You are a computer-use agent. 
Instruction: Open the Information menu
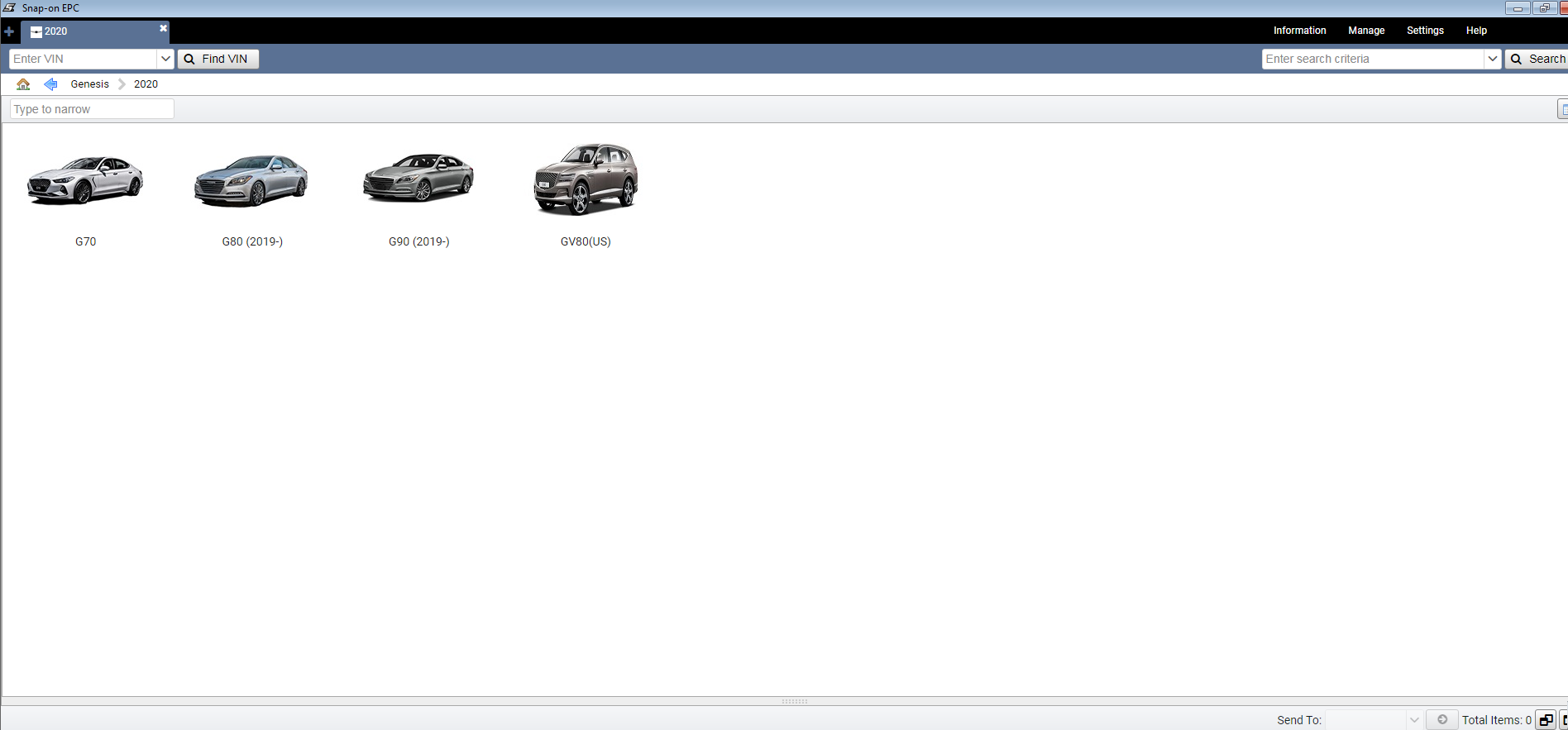(1299, 31)
